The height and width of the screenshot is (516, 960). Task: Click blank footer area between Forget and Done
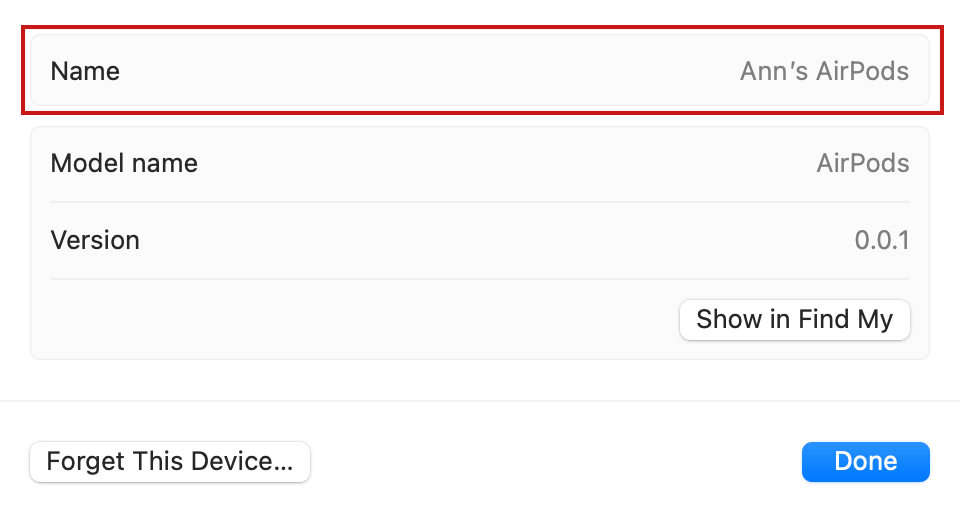pos(555,462)
